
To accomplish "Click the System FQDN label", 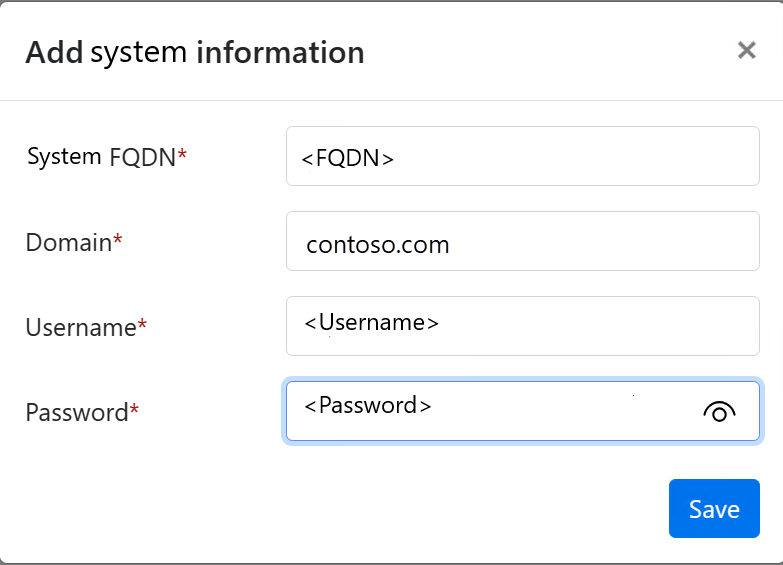I will tap(101, 157).
